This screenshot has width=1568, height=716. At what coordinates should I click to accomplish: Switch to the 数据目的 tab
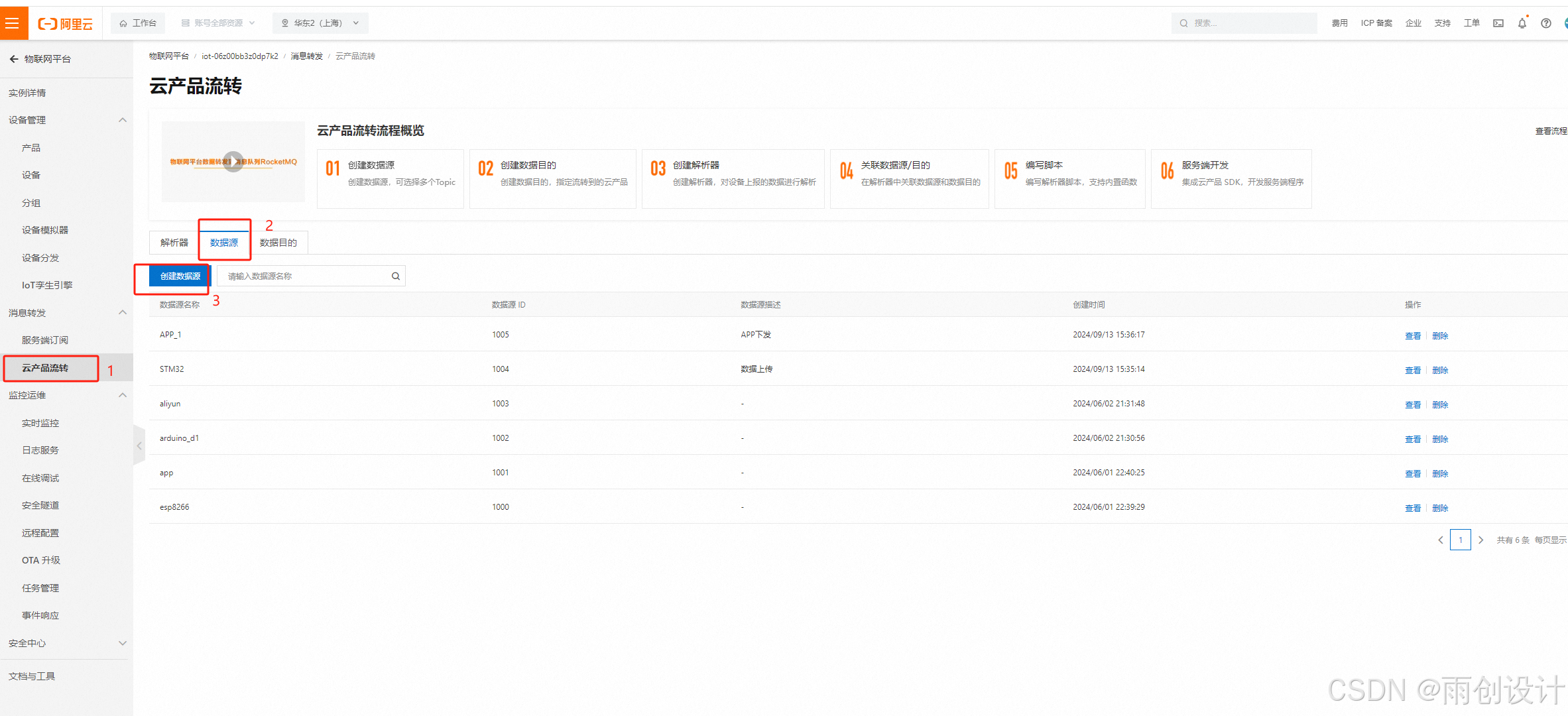278,243
